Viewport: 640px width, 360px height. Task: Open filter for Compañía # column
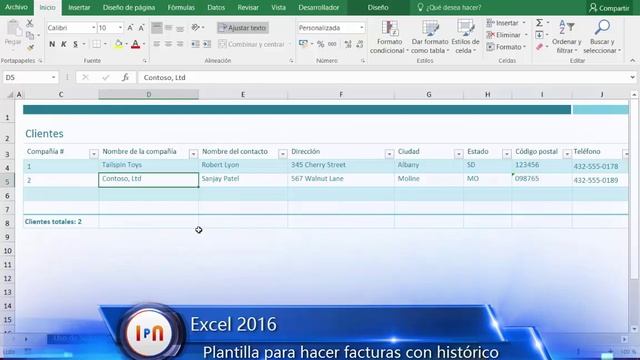click(93, 154)
